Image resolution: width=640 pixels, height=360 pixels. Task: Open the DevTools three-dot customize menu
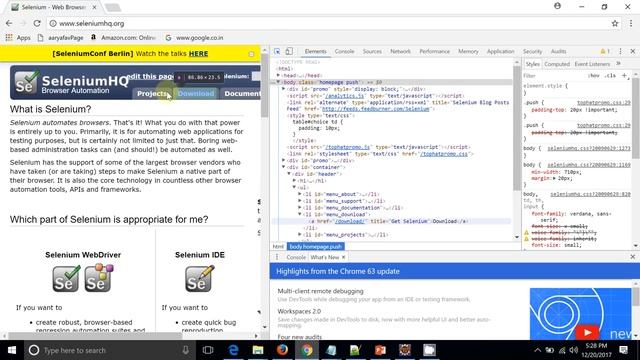pos(620,51)
